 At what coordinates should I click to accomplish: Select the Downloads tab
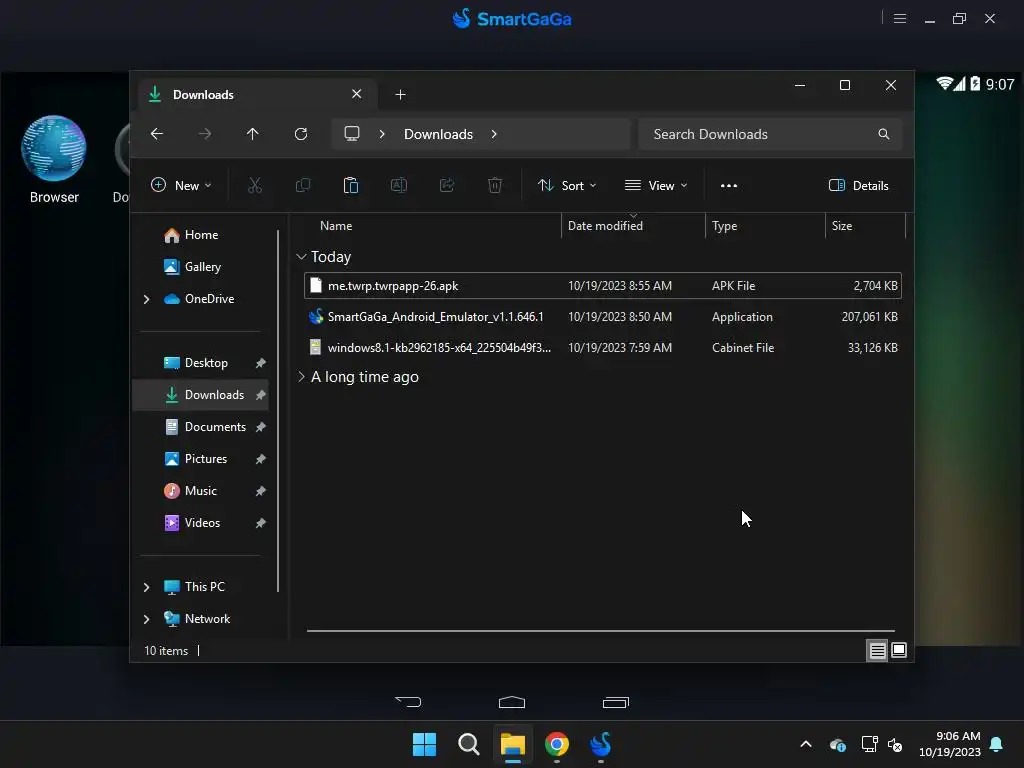click(255, 95)
